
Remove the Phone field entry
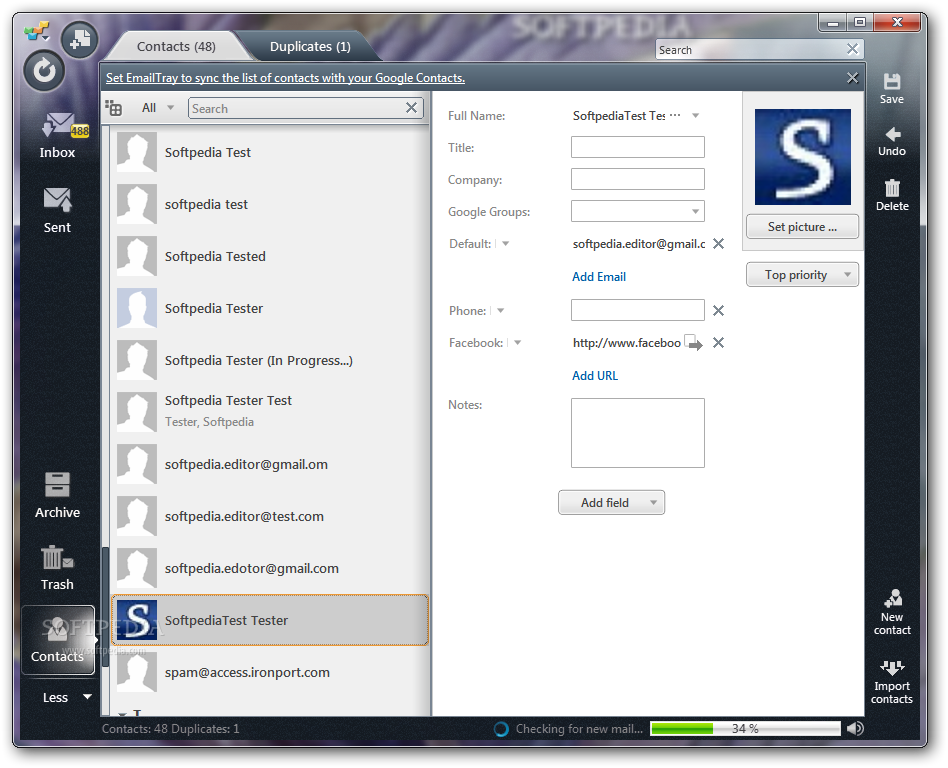click(718, 311)
